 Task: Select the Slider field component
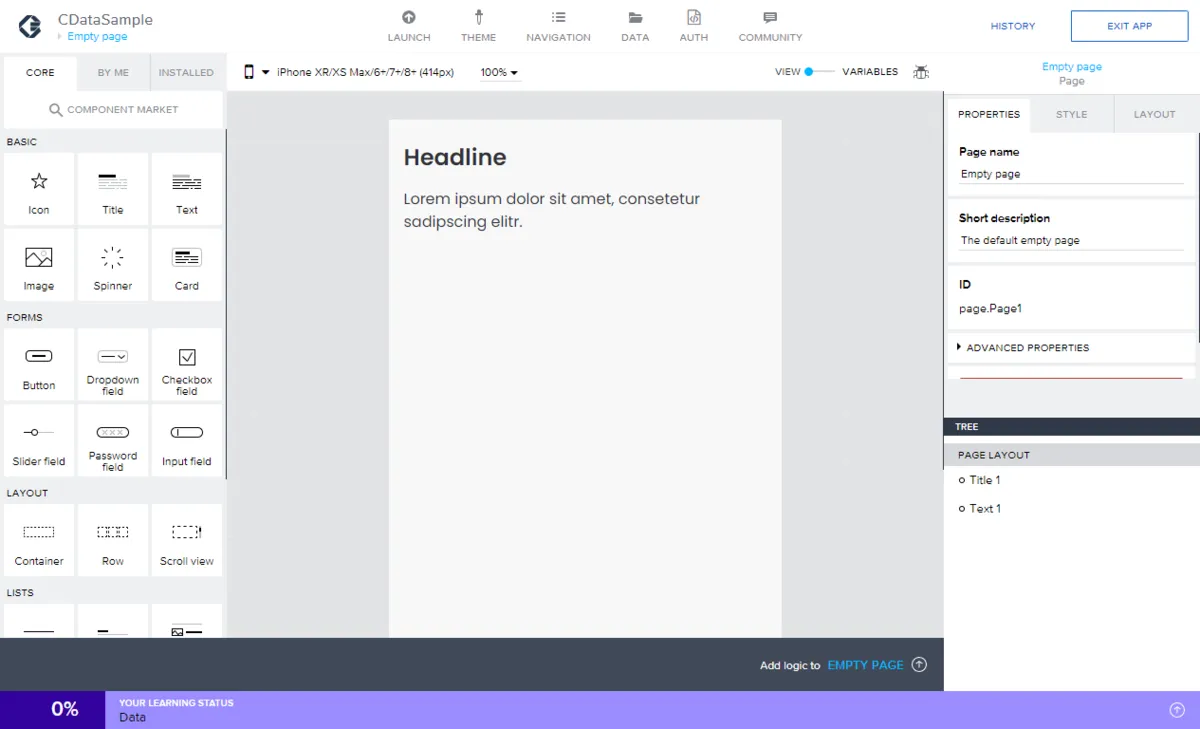[x=39, y=441]
